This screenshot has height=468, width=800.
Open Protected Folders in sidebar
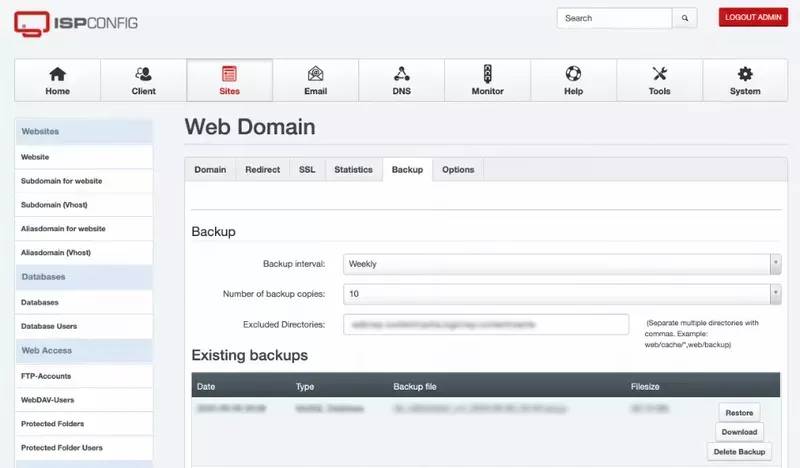pos(84,424)
